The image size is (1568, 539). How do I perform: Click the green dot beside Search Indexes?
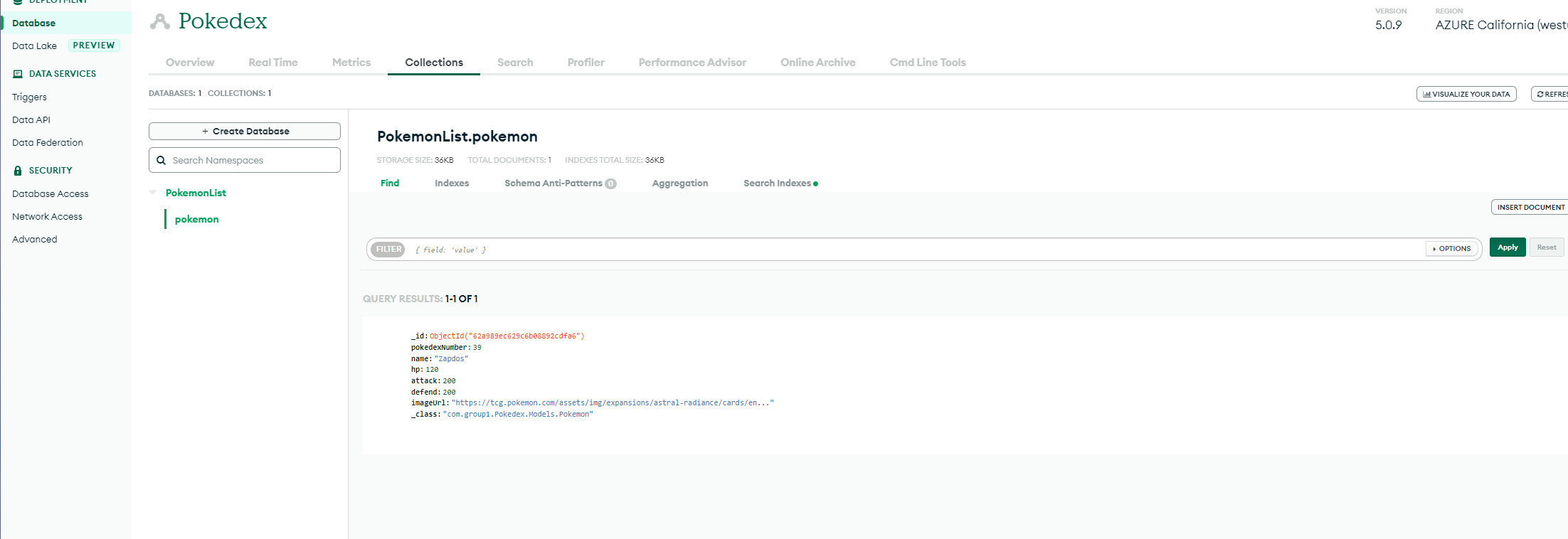815,184
